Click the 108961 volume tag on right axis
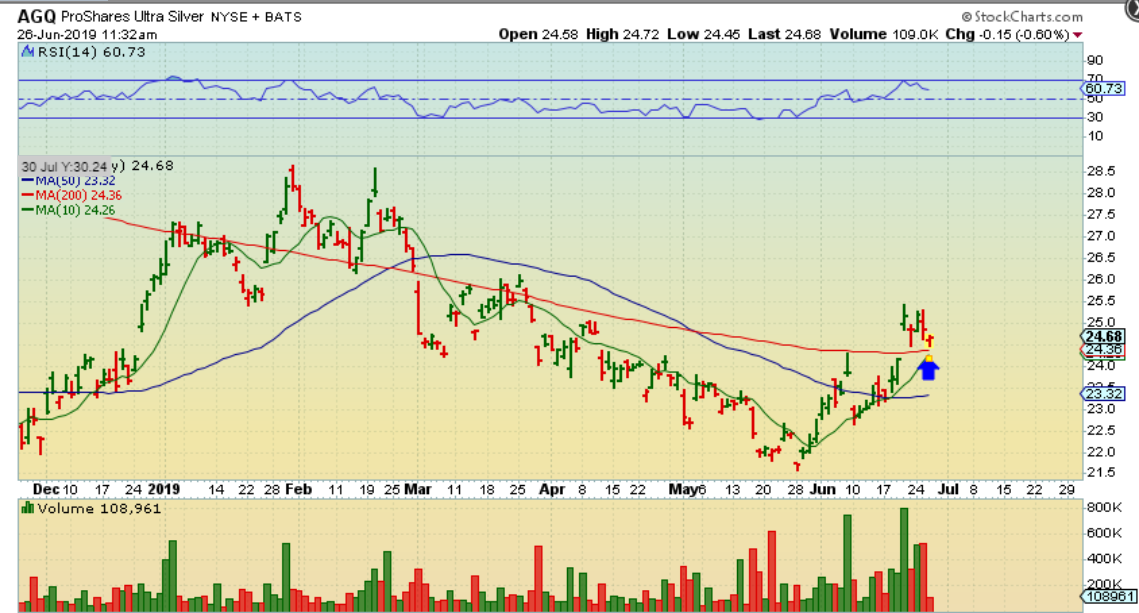The image size is (1139, 613). (x=1110, y=596)
